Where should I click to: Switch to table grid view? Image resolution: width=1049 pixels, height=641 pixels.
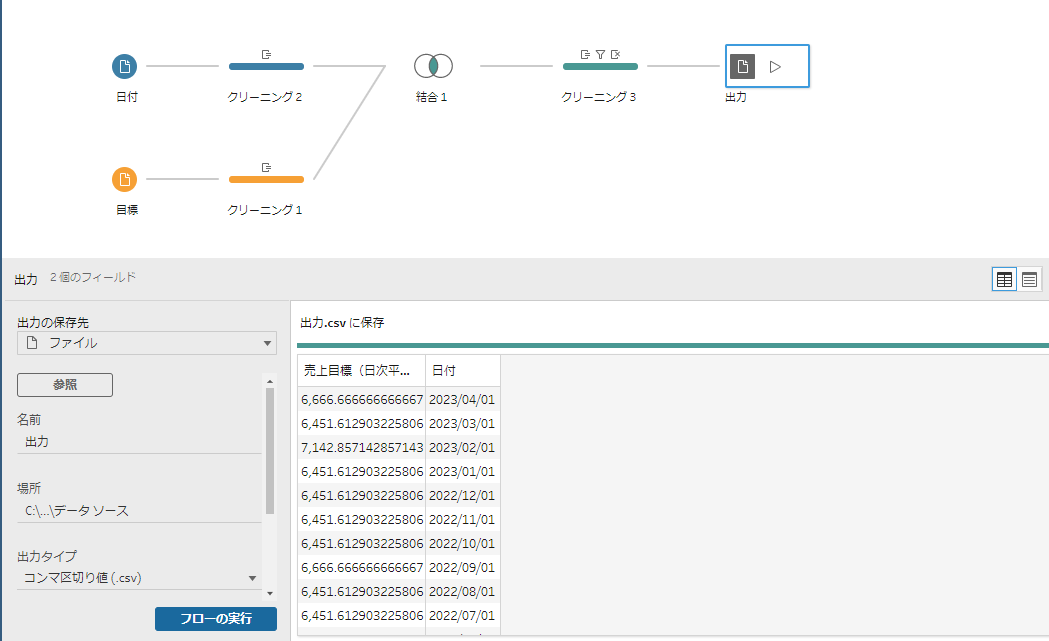[1004, 280]
